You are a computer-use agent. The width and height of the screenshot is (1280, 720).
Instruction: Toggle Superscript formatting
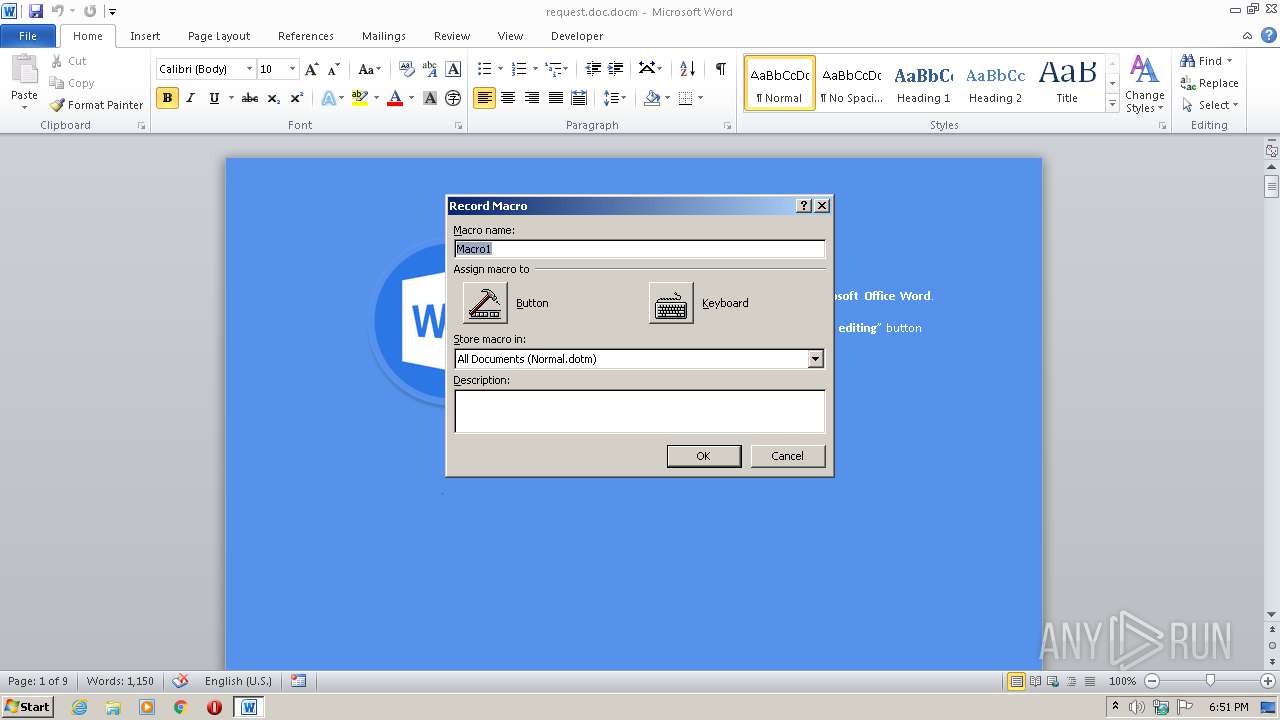pyautogui.click(x=297, y=98)
